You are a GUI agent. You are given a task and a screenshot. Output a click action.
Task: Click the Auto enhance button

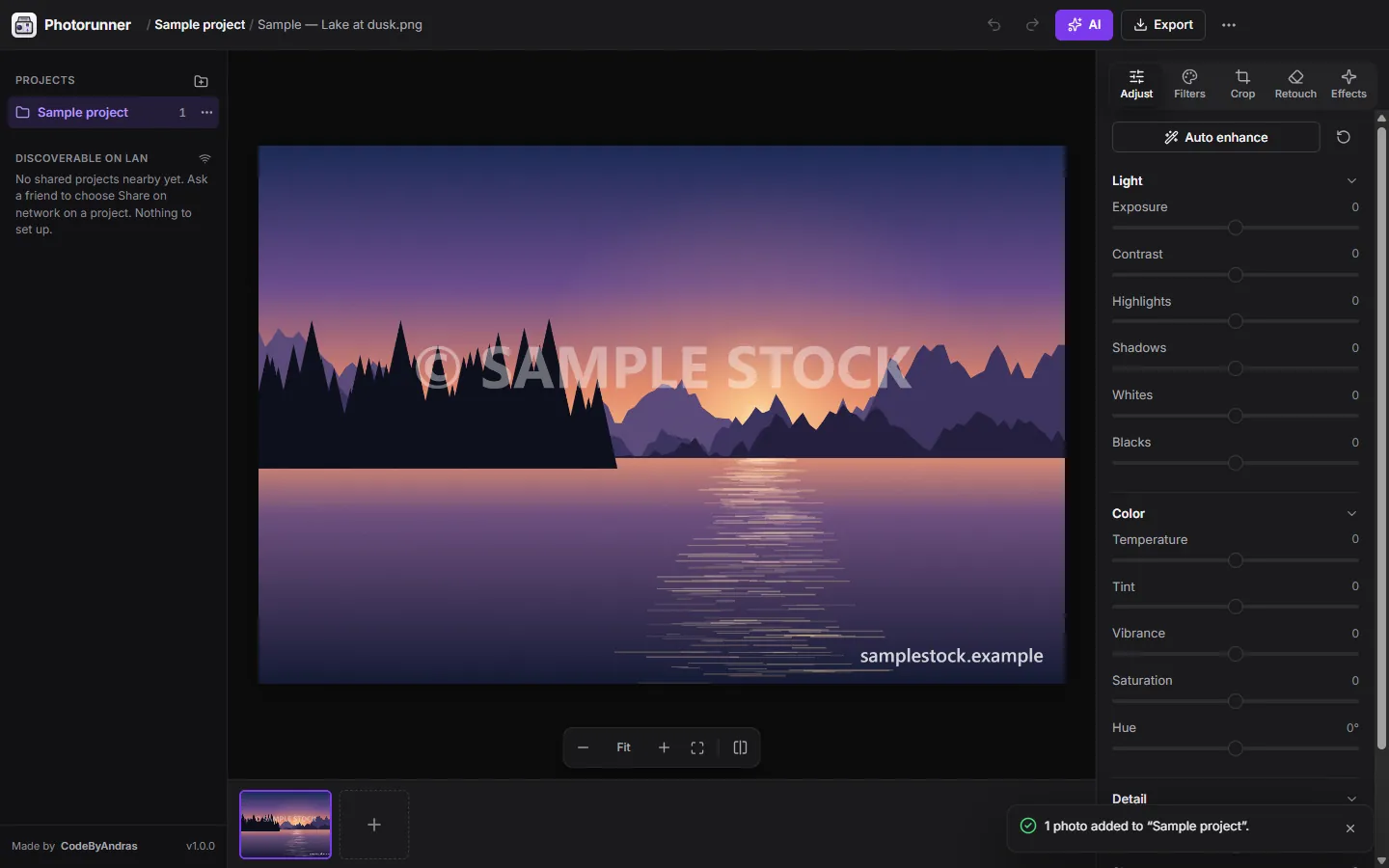(1215, 137)
